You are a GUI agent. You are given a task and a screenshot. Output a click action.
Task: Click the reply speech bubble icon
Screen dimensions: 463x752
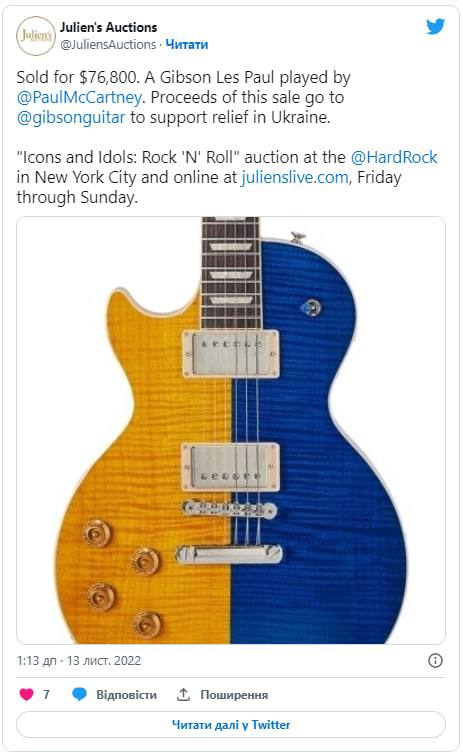[79, 694]
